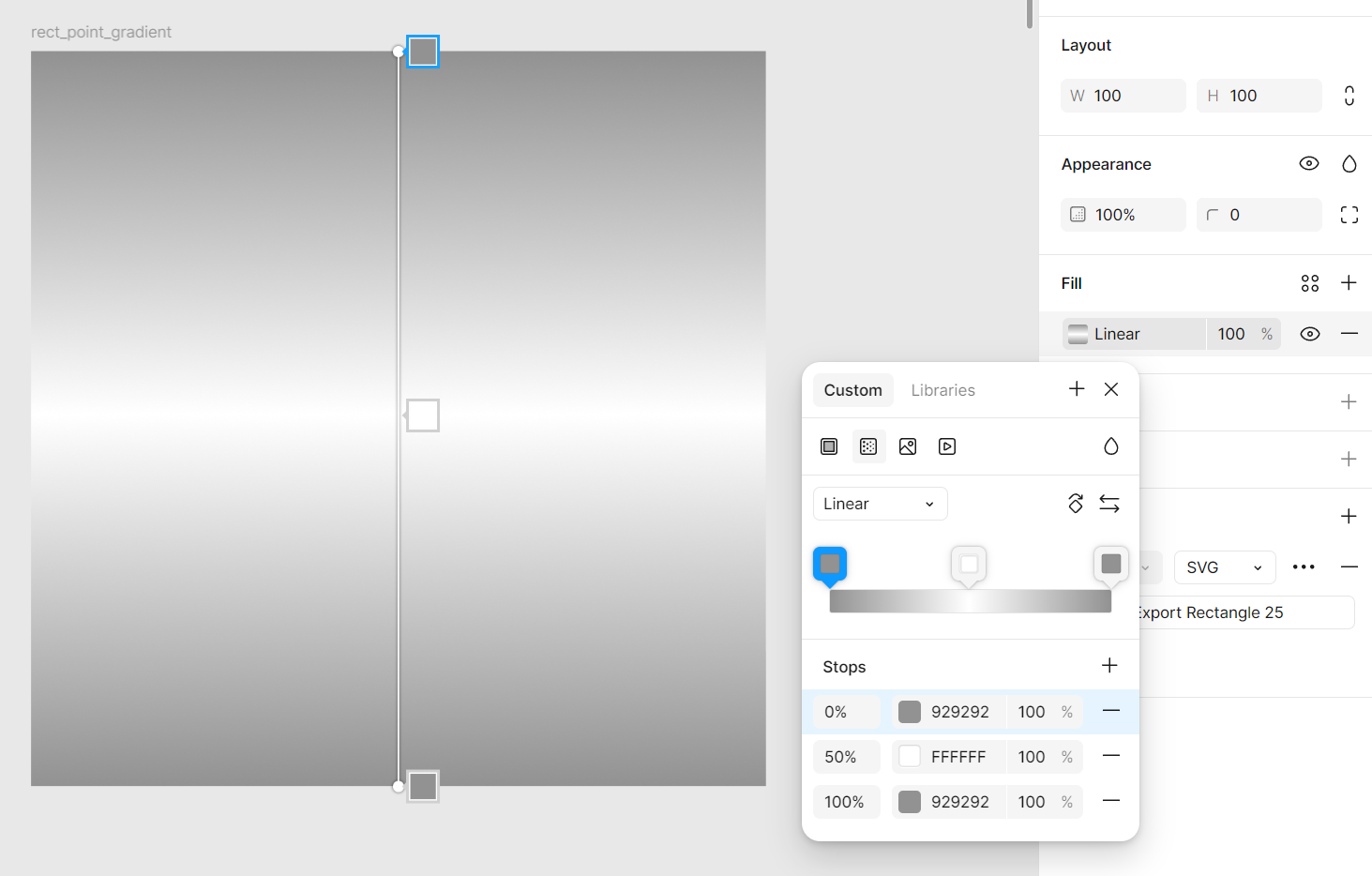
Task: Select the white FFFFFF stop color swatch
Action: tap(909, 756)
